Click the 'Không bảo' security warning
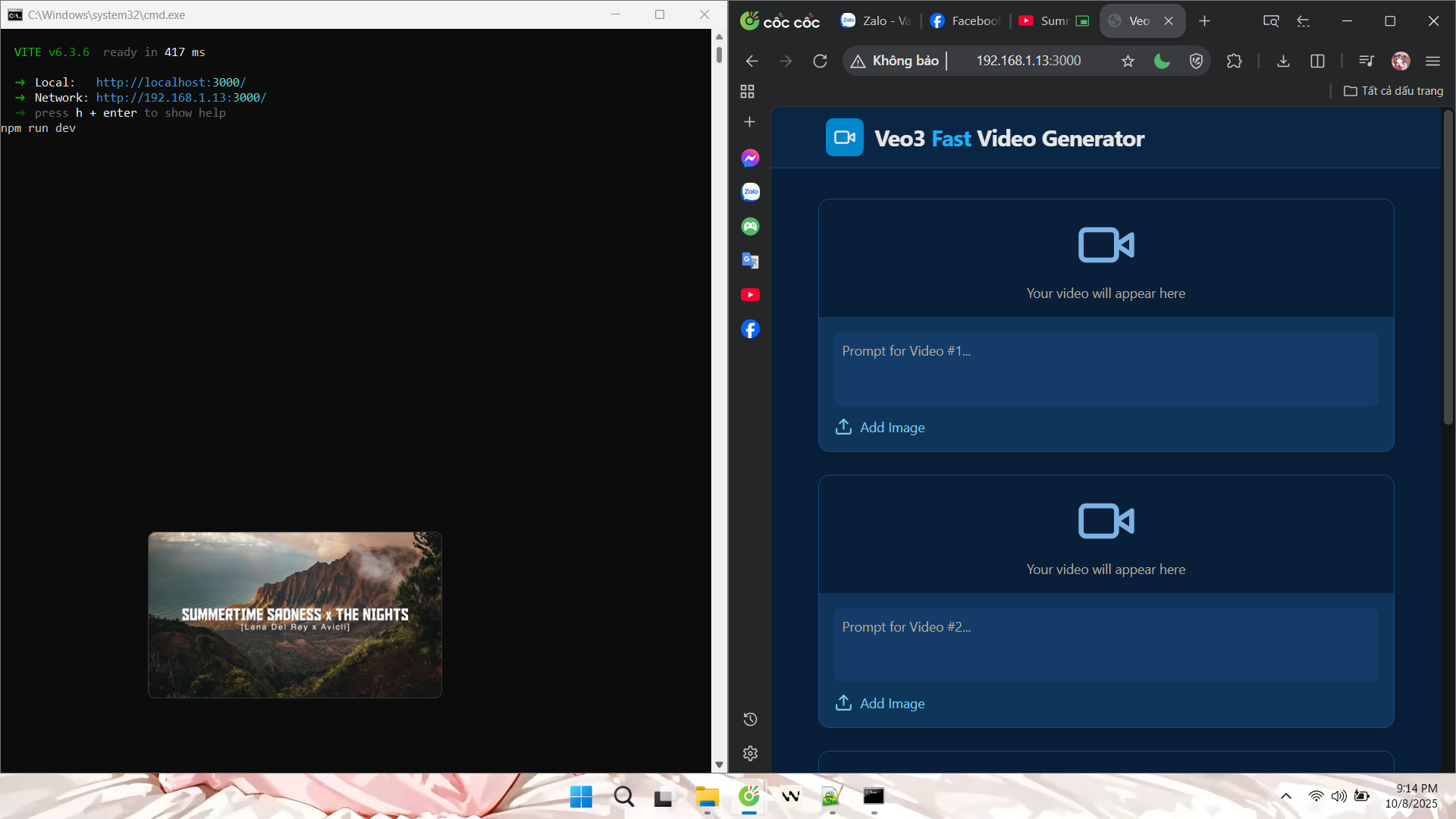The image size is (1456, 819). (x=895, y=61)
